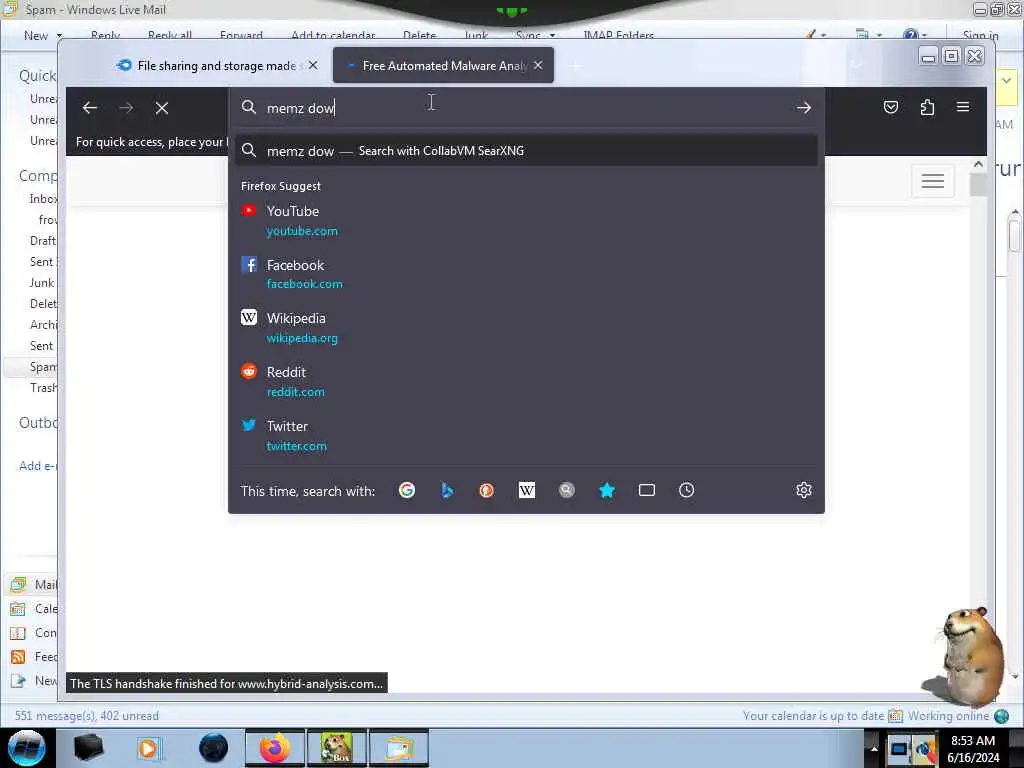
Task: Select Facebook suggestion facebook.com
Action: pos(526,274)
